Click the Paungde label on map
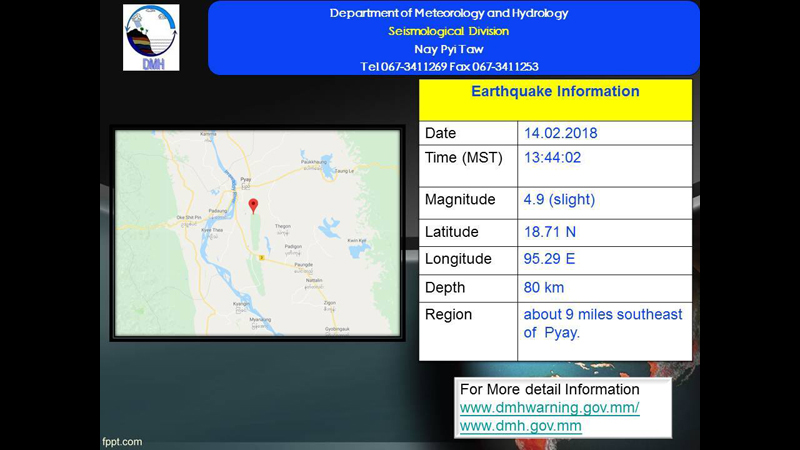Viewport: 800px width, 450px height. coord(304,265)
